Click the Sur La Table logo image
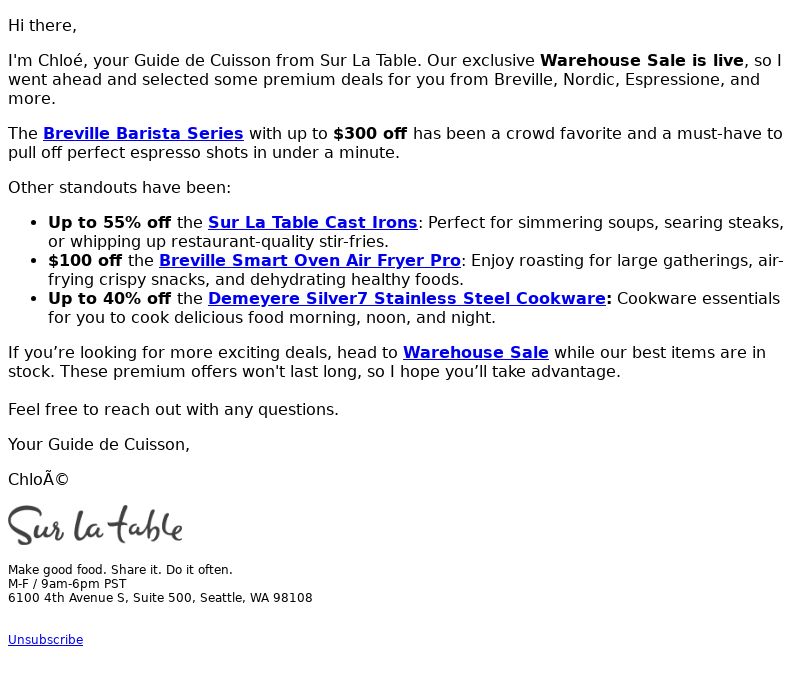 point(95,525)
